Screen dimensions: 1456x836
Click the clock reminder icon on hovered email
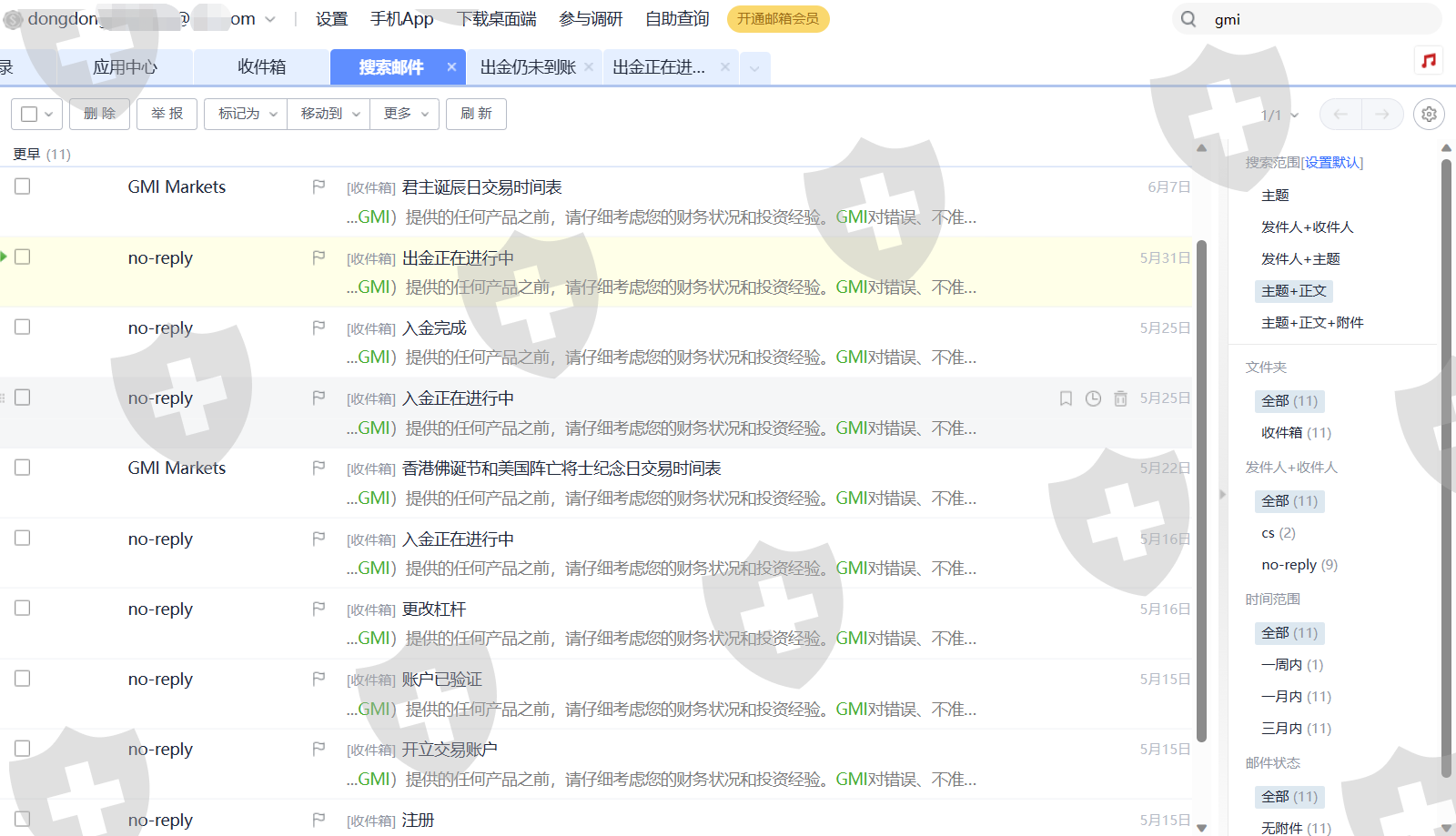click(x=1093, y=398)
